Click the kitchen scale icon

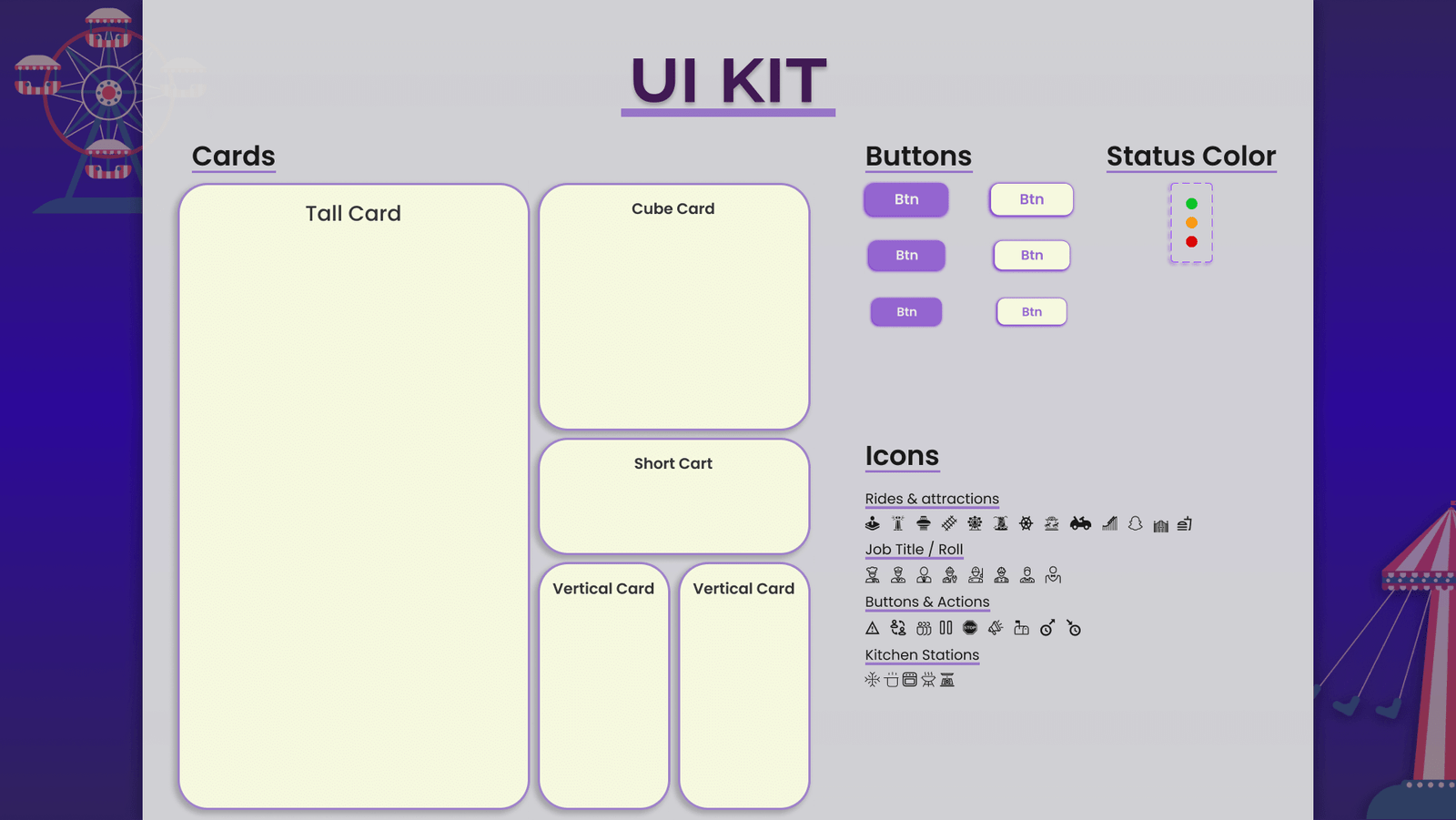click(947, 680)
